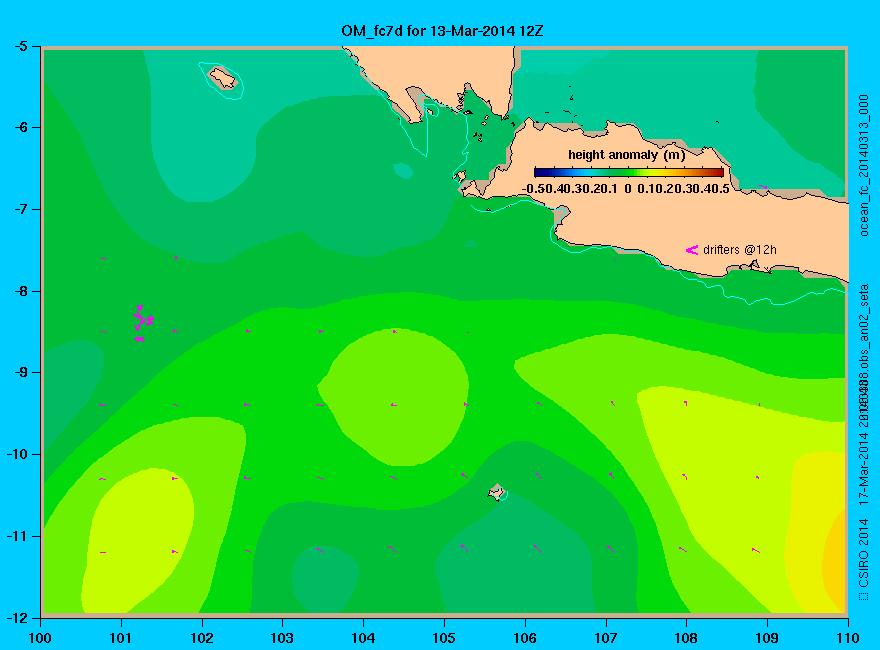Click the 'height anomaly (m)' legend label

click(626, 155)
